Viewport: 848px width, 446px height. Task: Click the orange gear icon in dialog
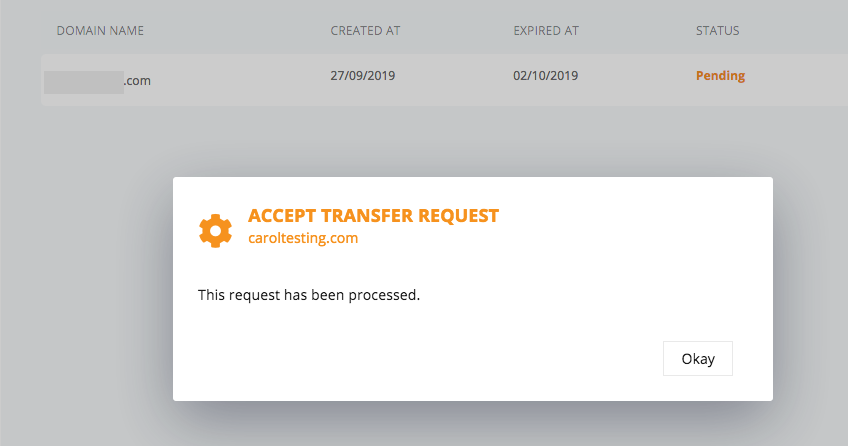[216, 231]
